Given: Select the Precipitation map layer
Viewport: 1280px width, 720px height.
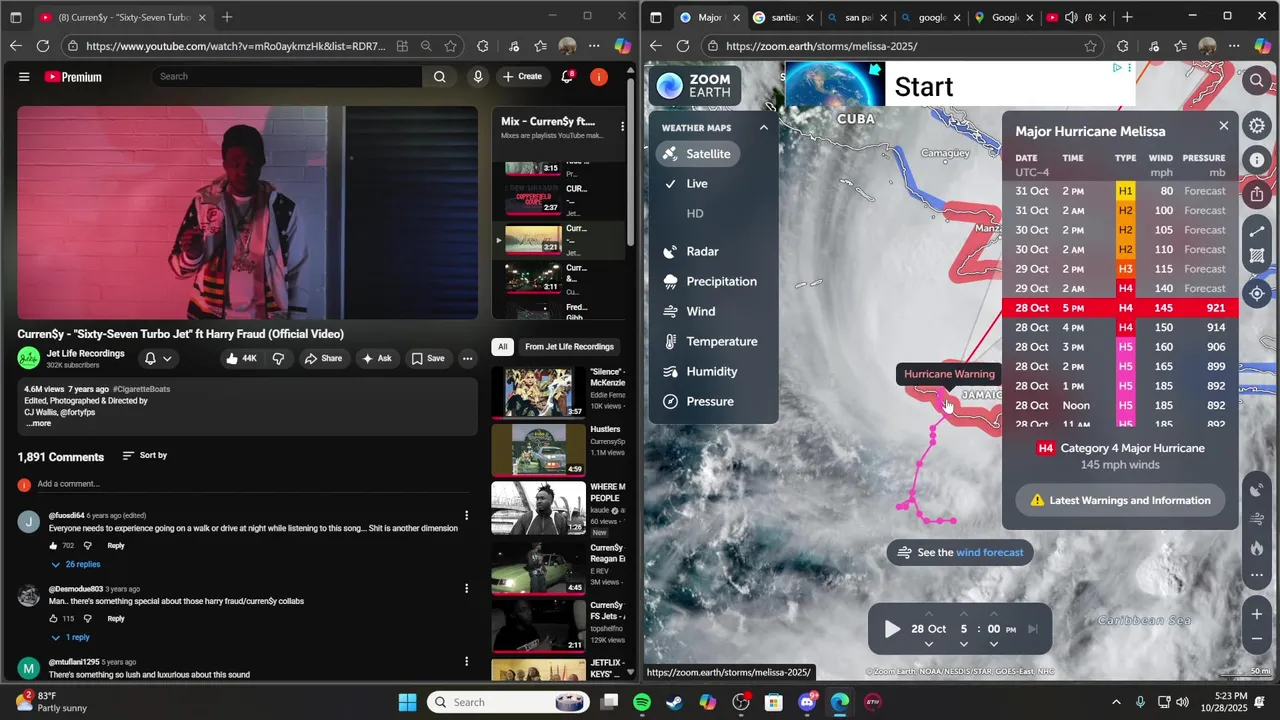Looking at the screenshot, I should (709, 282).
